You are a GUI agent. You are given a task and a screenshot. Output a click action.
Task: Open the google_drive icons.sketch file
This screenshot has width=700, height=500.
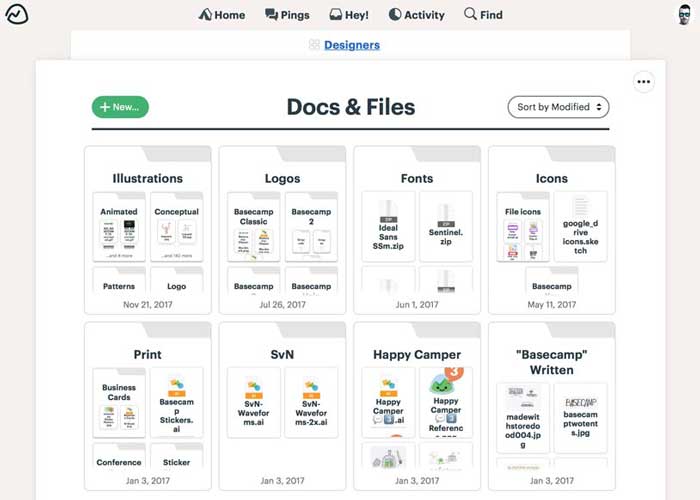pos(580,227)
